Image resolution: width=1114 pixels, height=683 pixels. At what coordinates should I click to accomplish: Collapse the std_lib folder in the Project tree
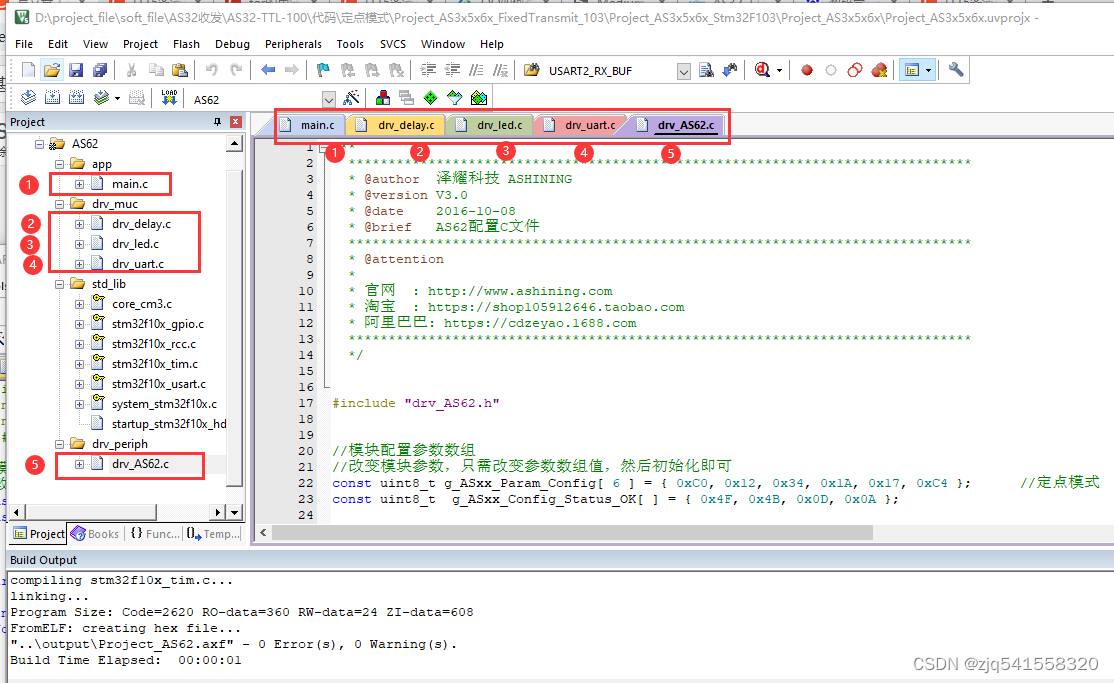(61, 283)
